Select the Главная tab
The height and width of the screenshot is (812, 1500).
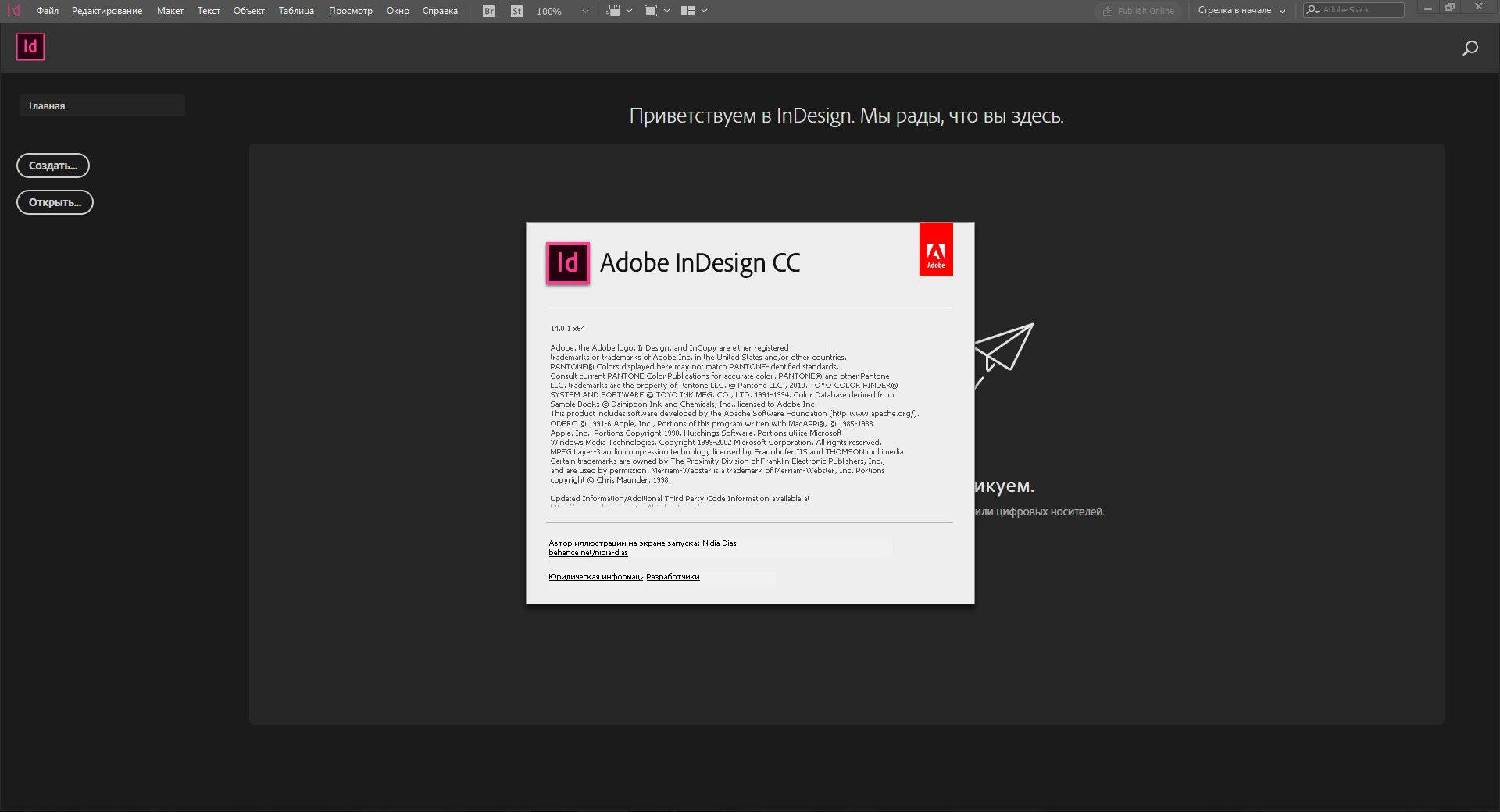coord(102,105)
